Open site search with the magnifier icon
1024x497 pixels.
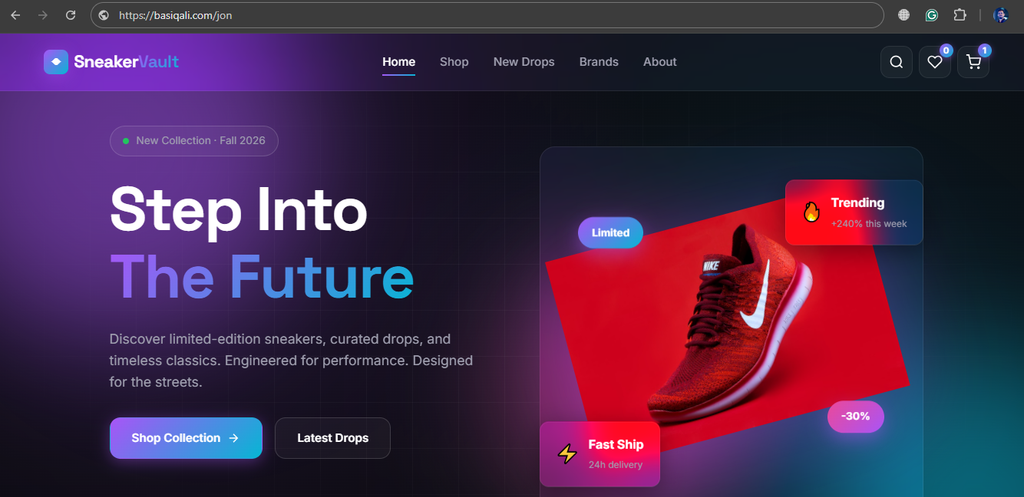[x=897, y=62]
